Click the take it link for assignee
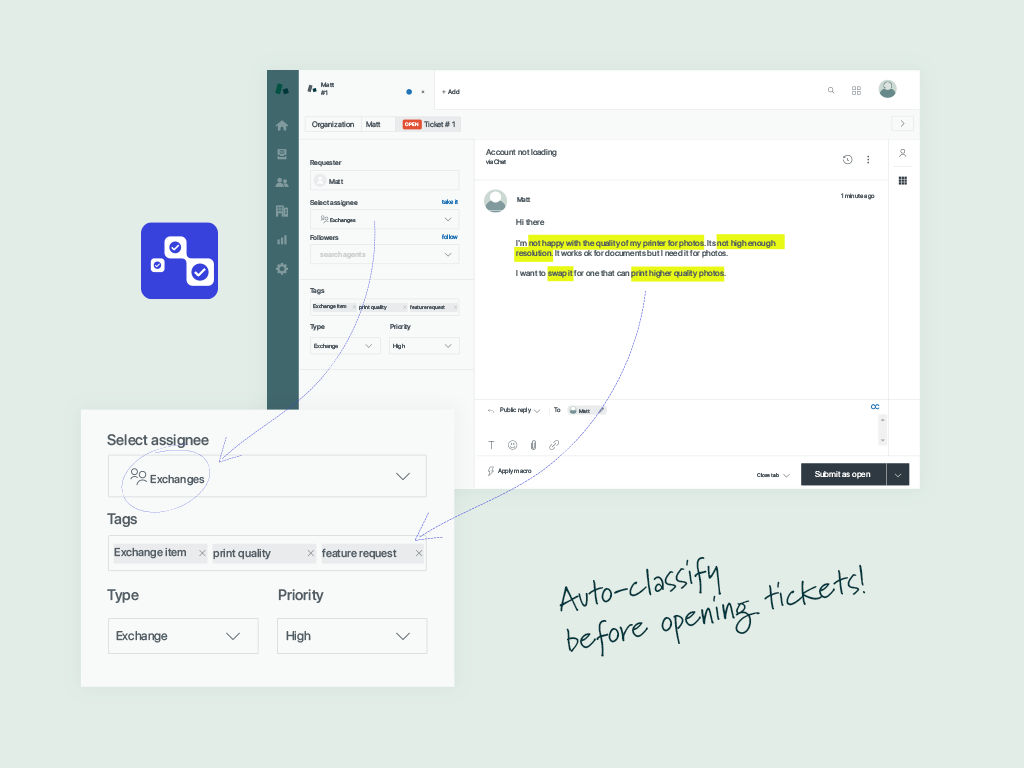Image resolution: width=1024 pixels, height=768 pixels. tap(450, 202)
